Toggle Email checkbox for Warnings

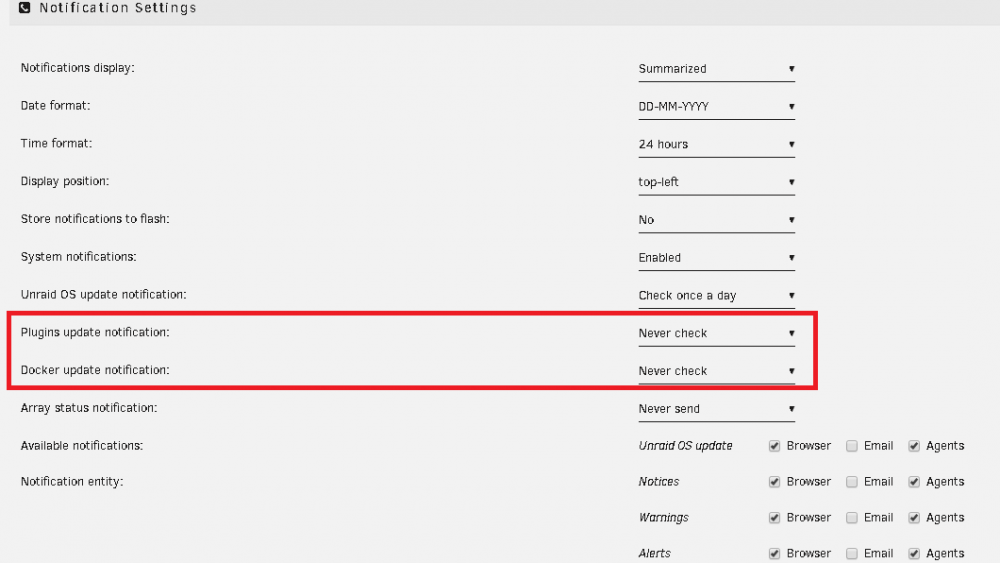pyautogui.click(x=851, y=518)
